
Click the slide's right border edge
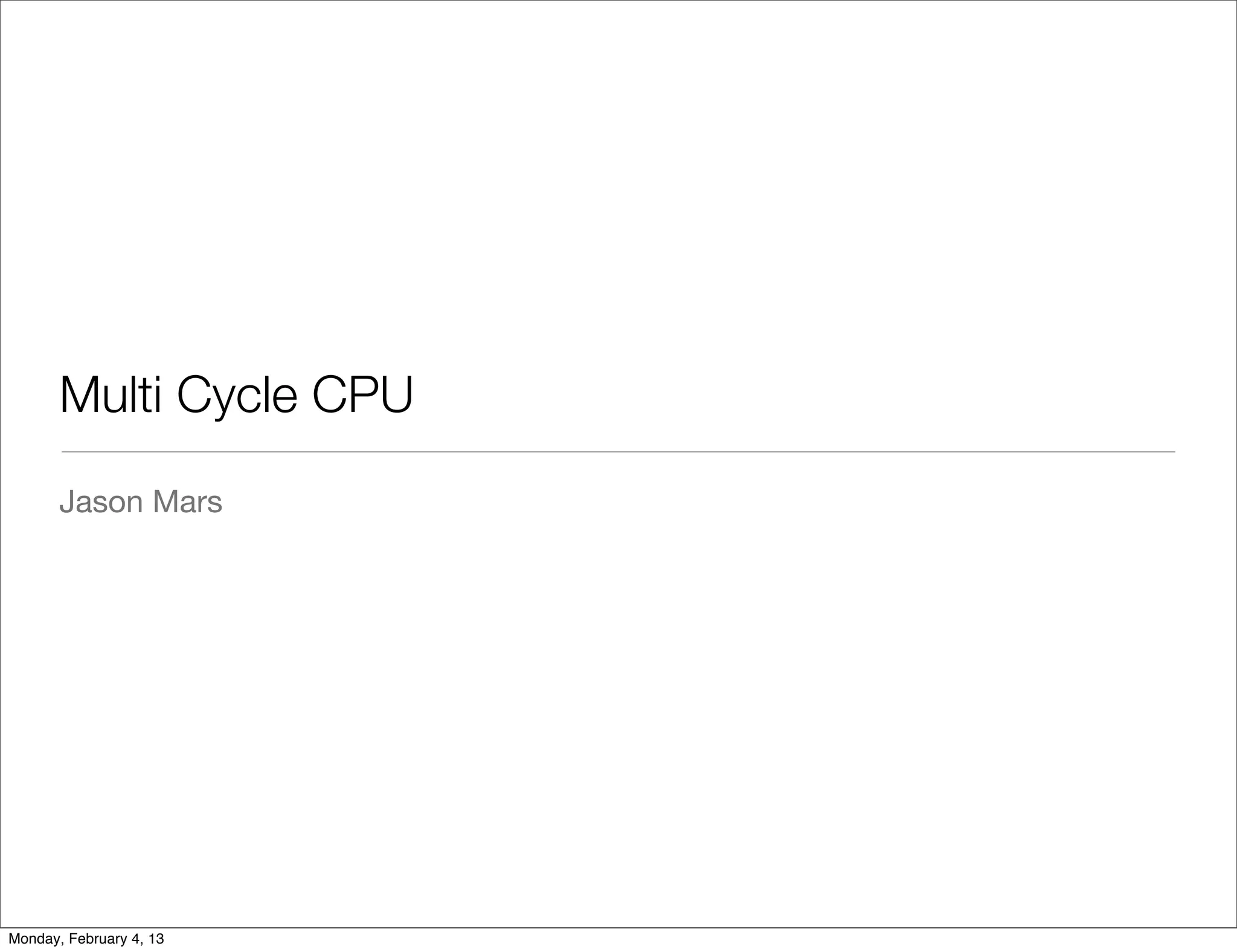pyautogui.click(x=1236, y=464)
